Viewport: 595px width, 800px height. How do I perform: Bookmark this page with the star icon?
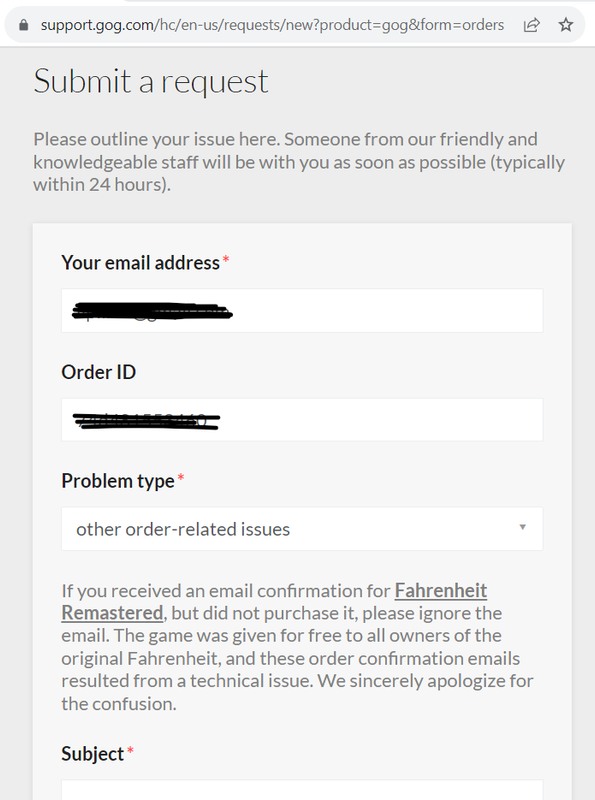pos(566,25)
